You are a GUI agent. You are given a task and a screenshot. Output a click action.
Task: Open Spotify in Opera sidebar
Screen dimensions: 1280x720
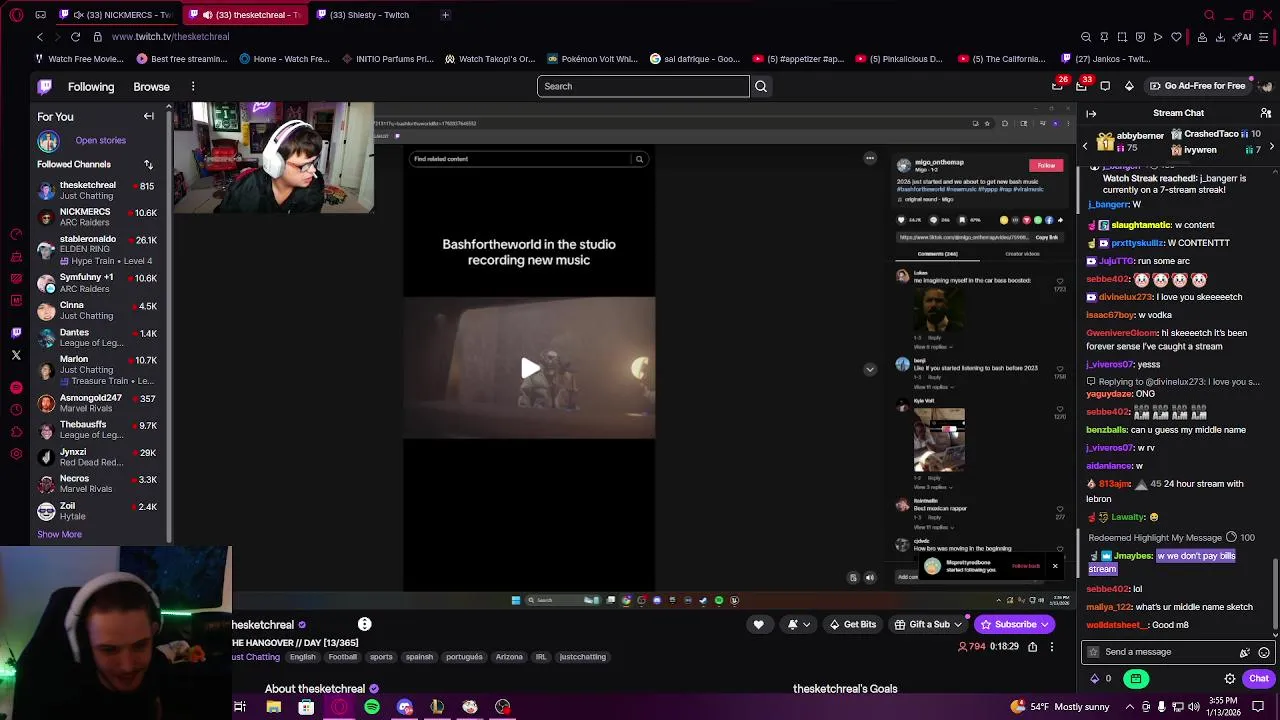[x=16, y=387]
